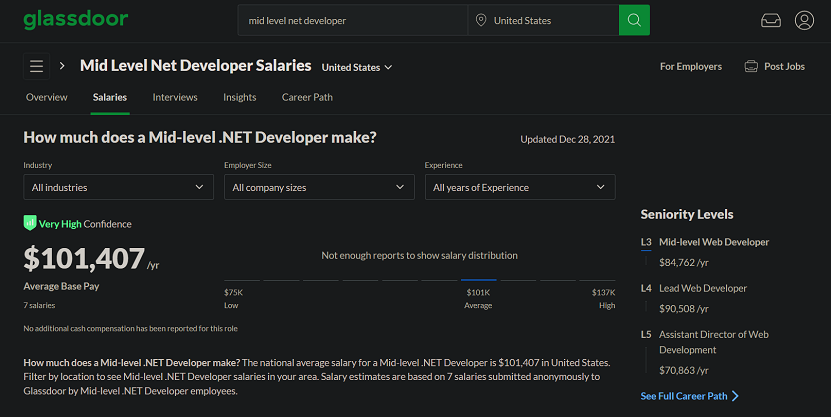Click the 7 salaries text
This screenshot has height=417, width=831.
click(39, 305)
